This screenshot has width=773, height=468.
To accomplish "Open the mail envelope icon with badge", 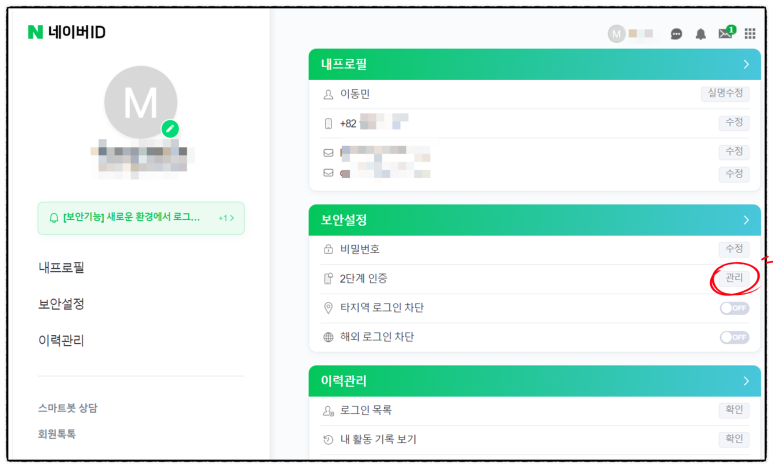I will [x=727, y=33].
